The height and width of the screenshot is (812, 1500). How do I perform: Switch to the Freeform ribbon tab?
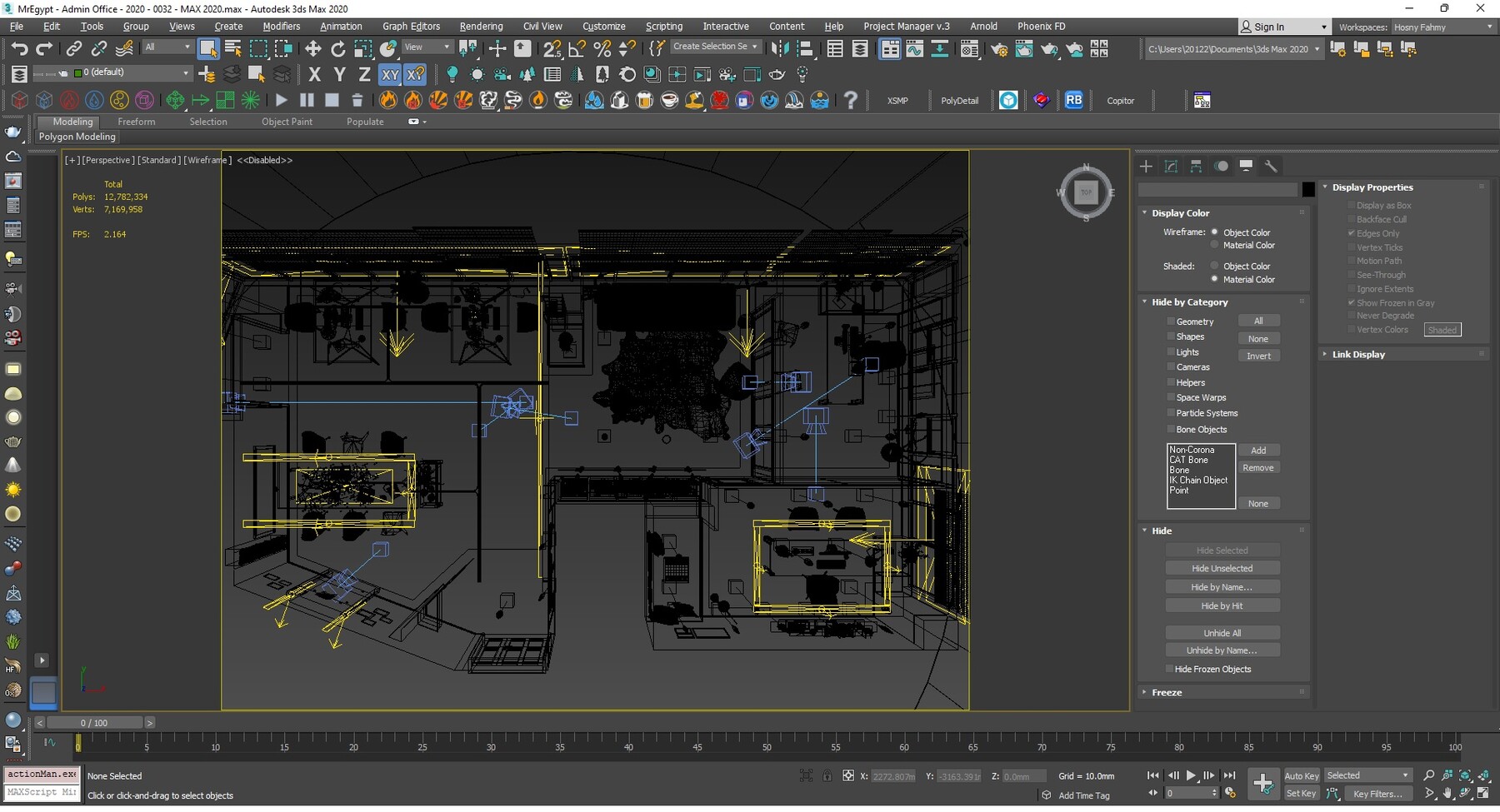(137, 122)
